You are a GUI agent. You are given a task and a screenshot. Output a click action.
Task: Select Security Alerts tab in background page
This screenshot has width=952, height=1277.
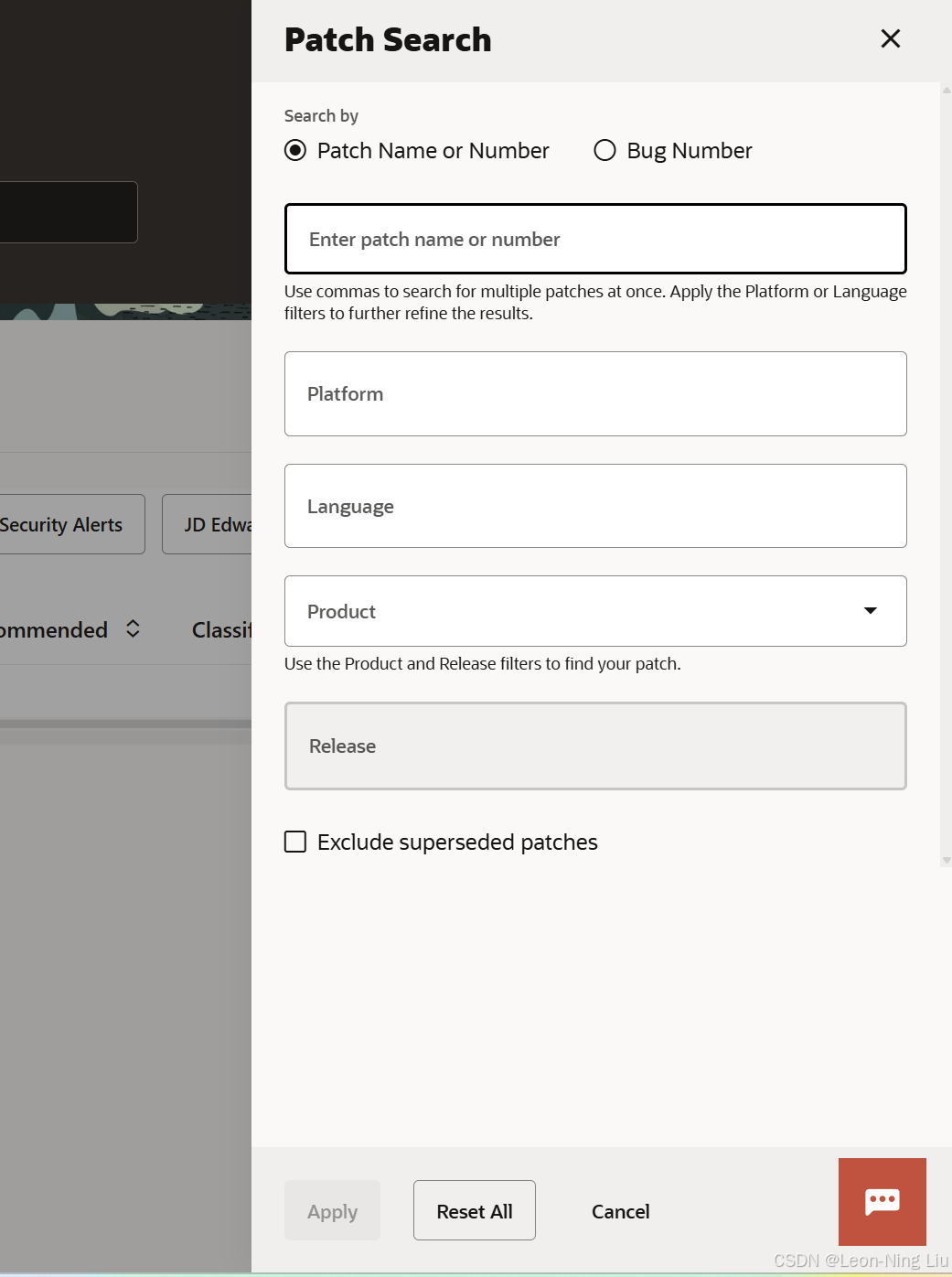[x=71, y=524]
